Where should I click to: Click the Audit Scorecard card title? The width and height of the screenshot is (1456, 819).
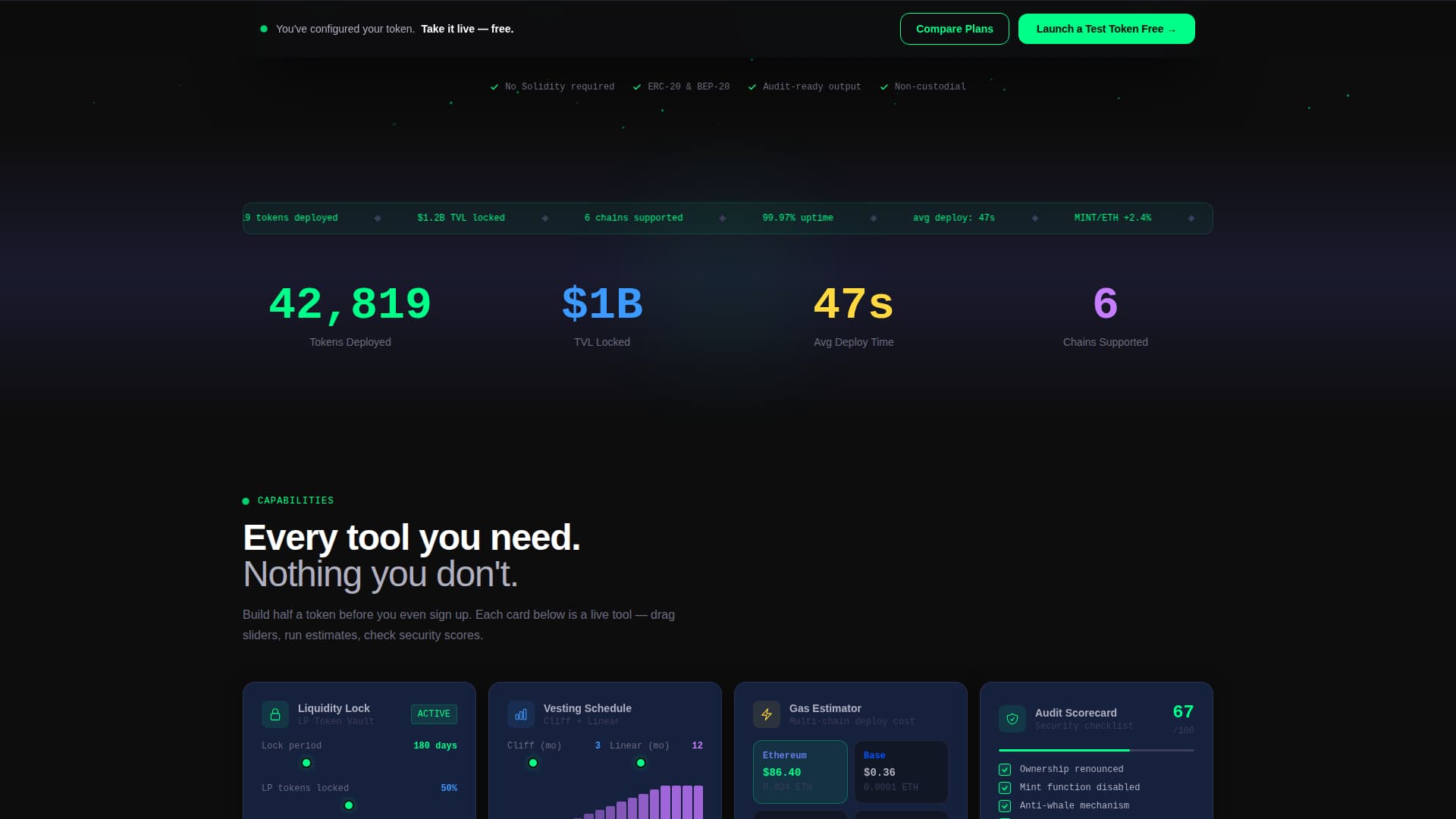point(1076,713)
